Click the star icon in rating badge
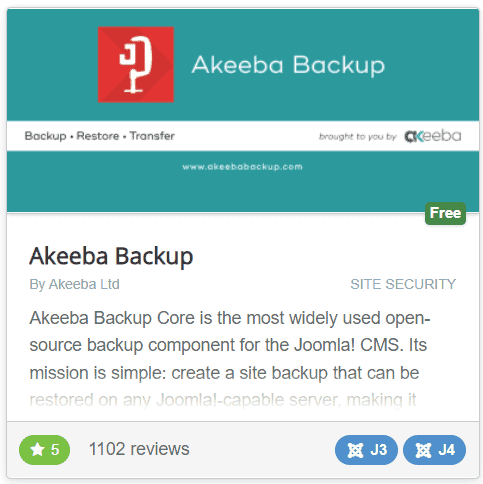This screenshot has width=483, height=484. (37, 450)
